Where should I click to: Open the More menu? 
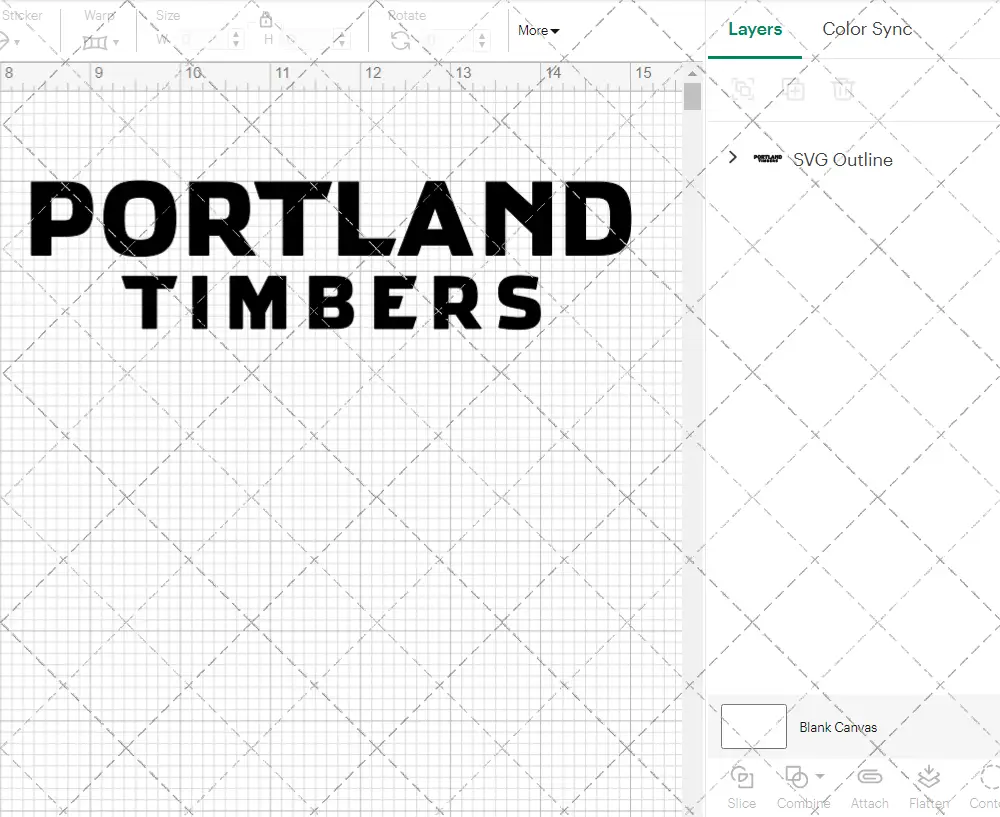point(537,31)
